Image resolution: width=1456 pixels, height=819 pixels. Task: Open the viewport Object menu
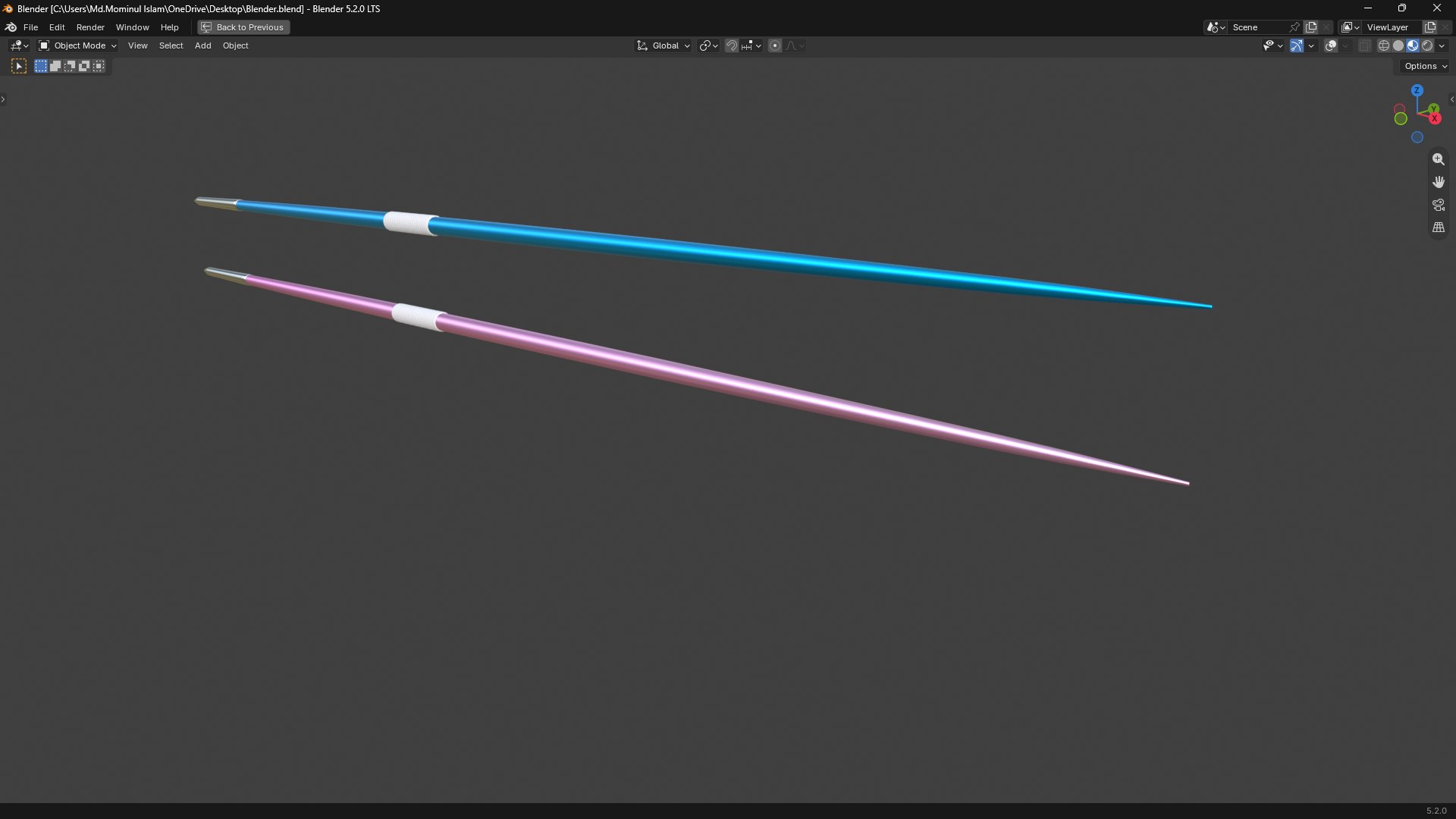(235, 45)
